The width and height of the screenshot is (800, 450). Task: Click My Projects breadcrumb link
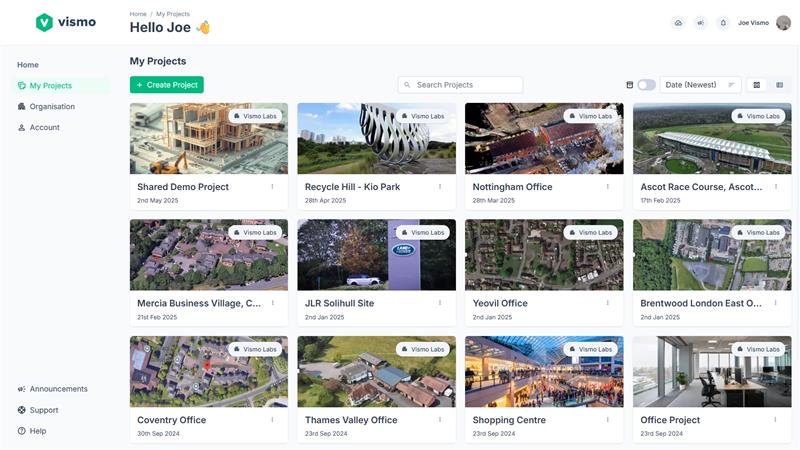point(173,14)
